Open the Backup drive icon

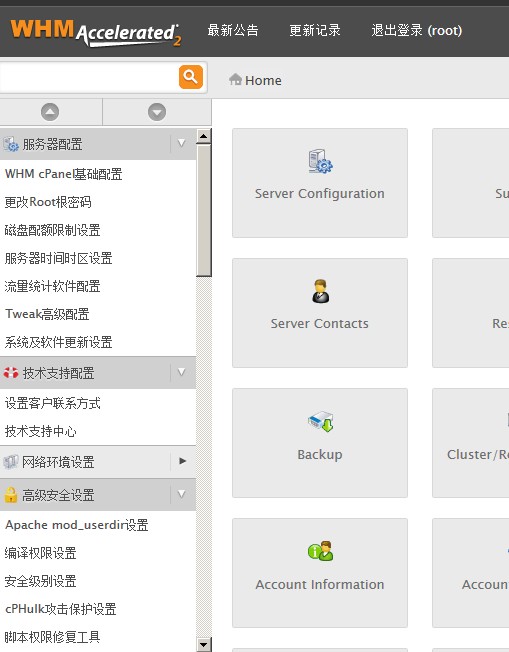coord(321,422)
